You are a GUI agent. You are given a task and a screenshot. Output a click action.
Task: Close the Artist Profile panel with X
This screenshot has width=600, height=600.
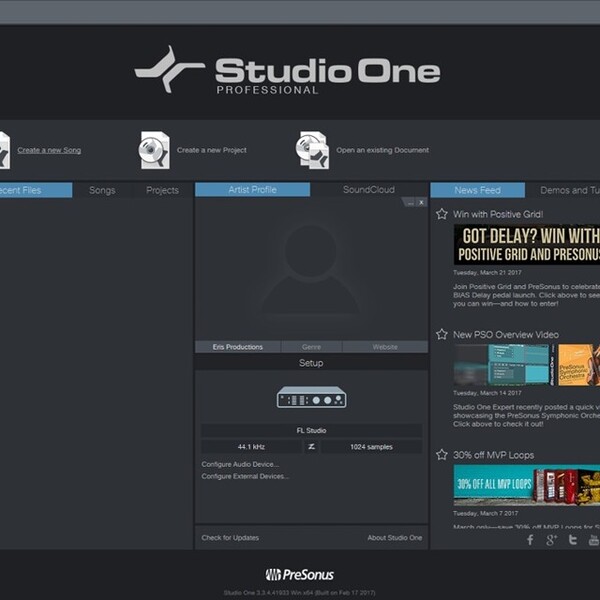(421, 202)
